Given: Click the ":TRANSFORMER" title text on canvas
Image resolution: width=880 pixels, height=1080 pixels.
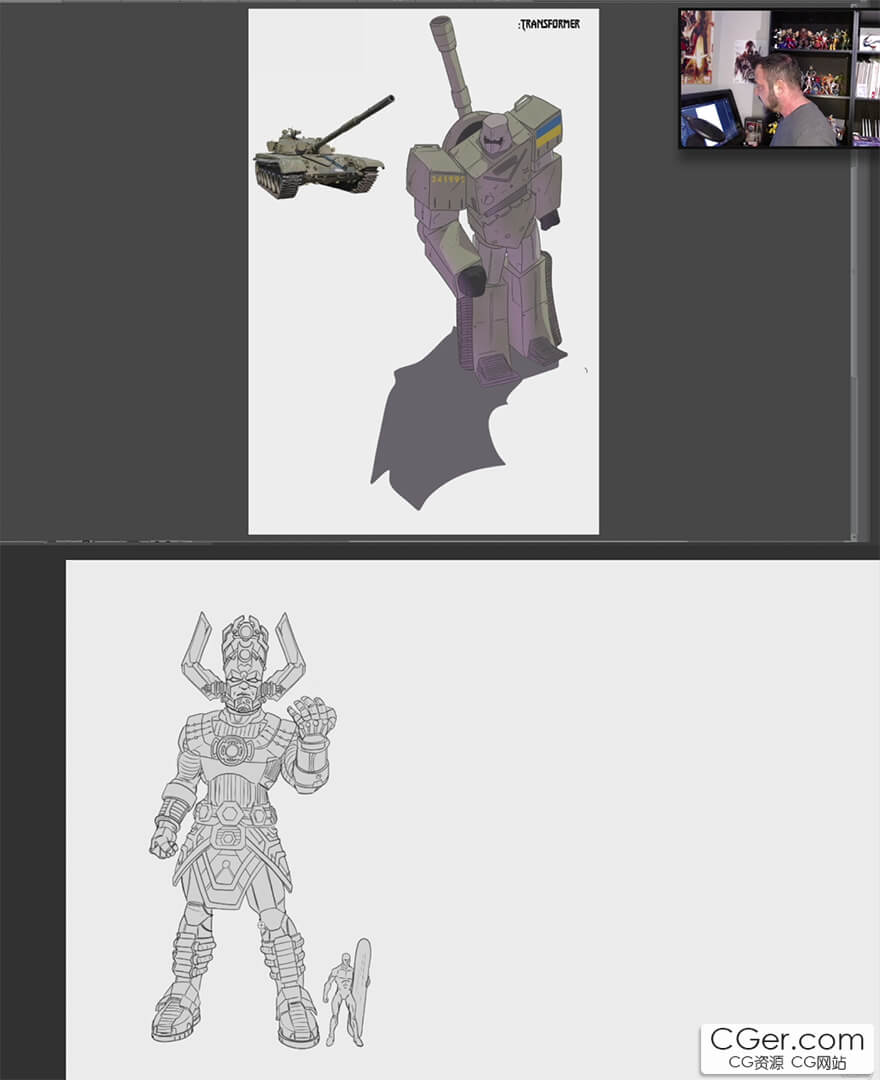Looking at the screenshot, I should 549,25.
